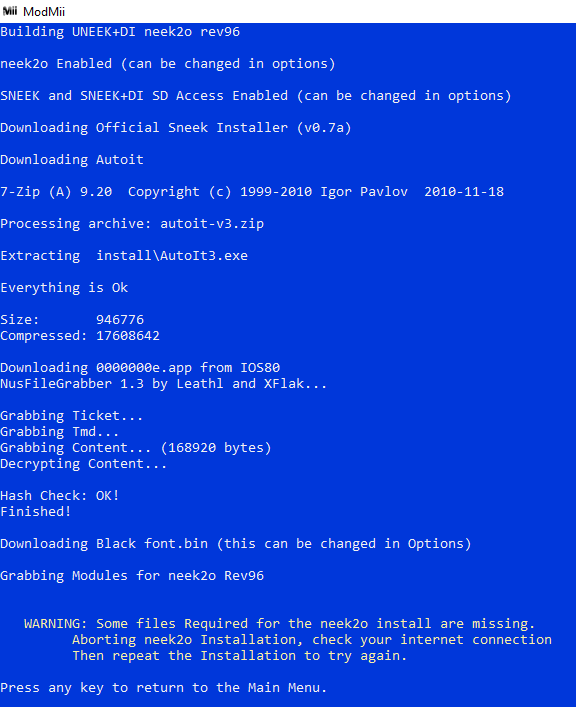Click the "Hash Check: OK!" line

60,496
